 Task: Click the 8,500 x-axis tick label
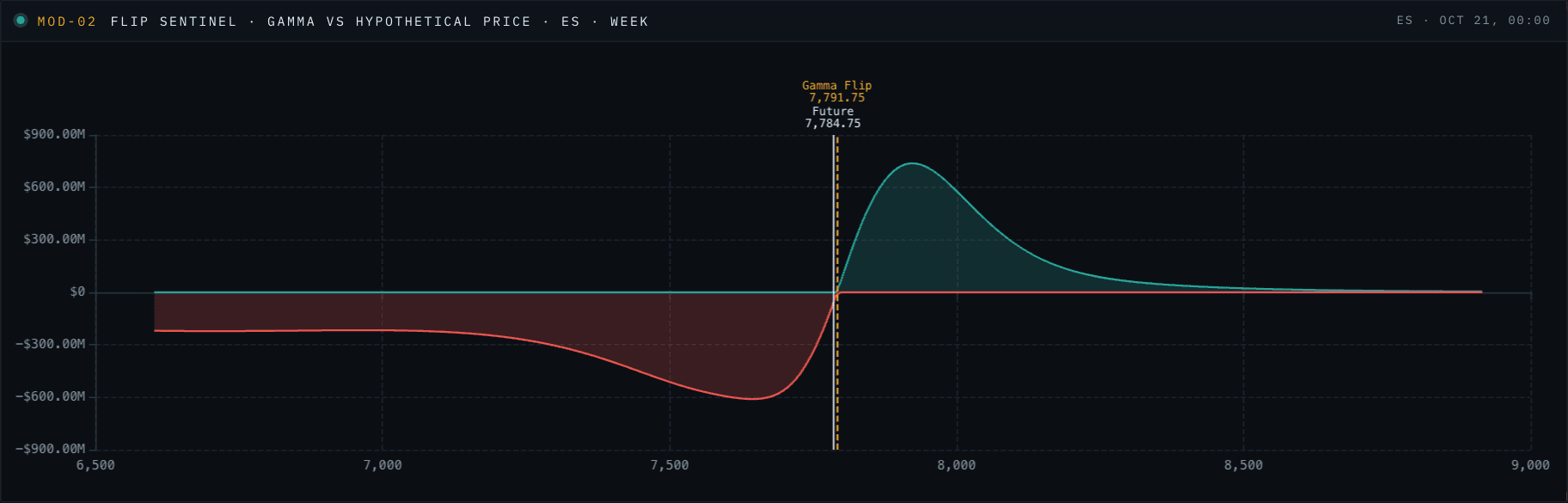pos(1244,465)
